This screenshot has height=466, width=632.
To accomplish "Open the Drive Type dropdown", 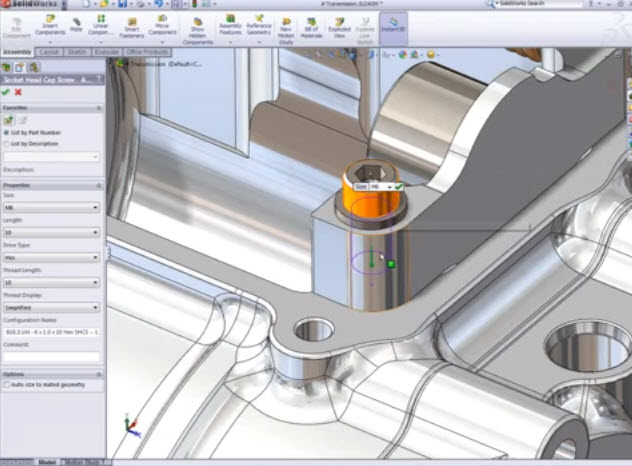I will pyautogui.click(x=51, y=258).
